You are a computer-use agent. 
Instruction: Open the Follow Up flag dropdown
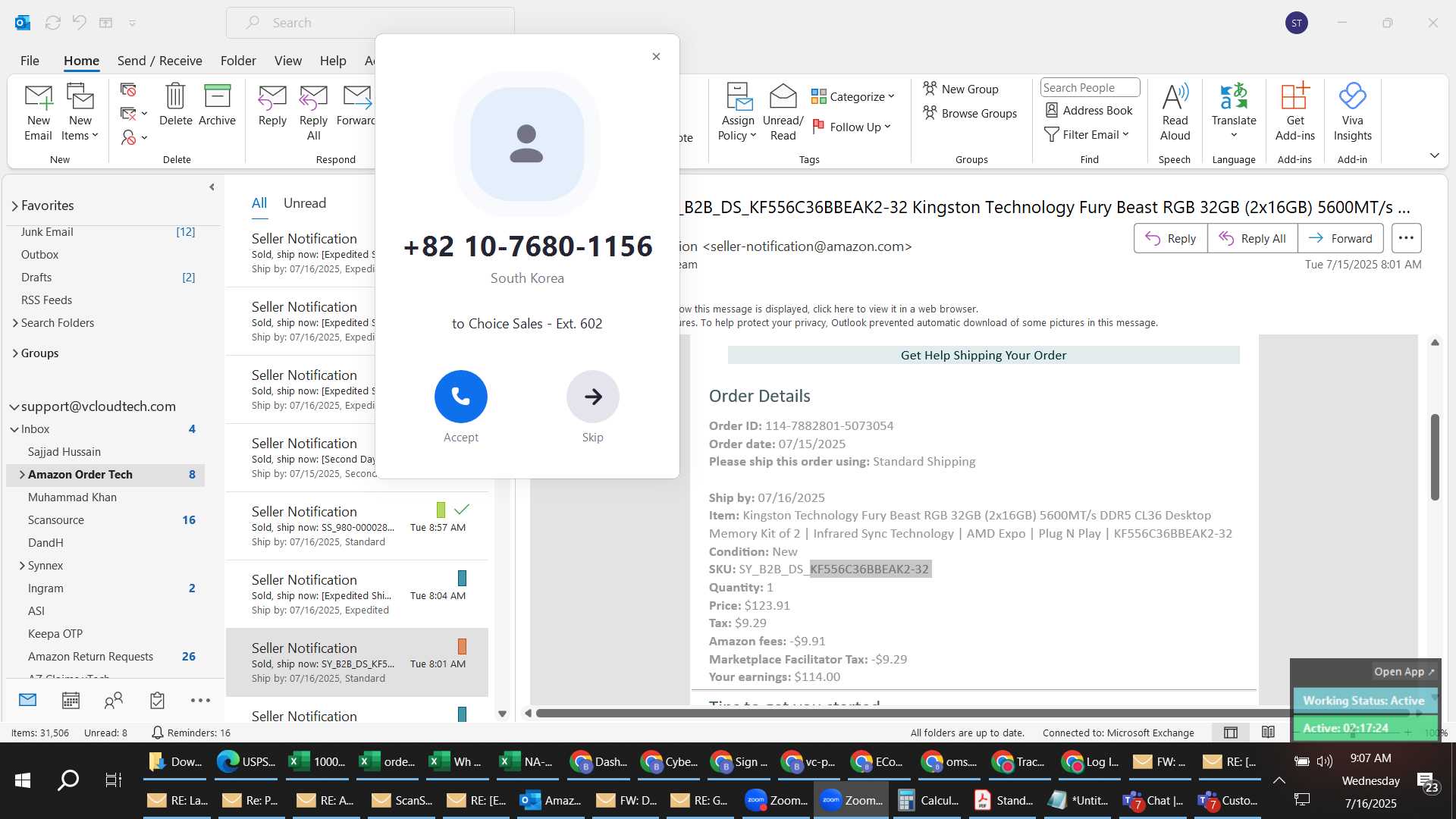pos(852,127)
